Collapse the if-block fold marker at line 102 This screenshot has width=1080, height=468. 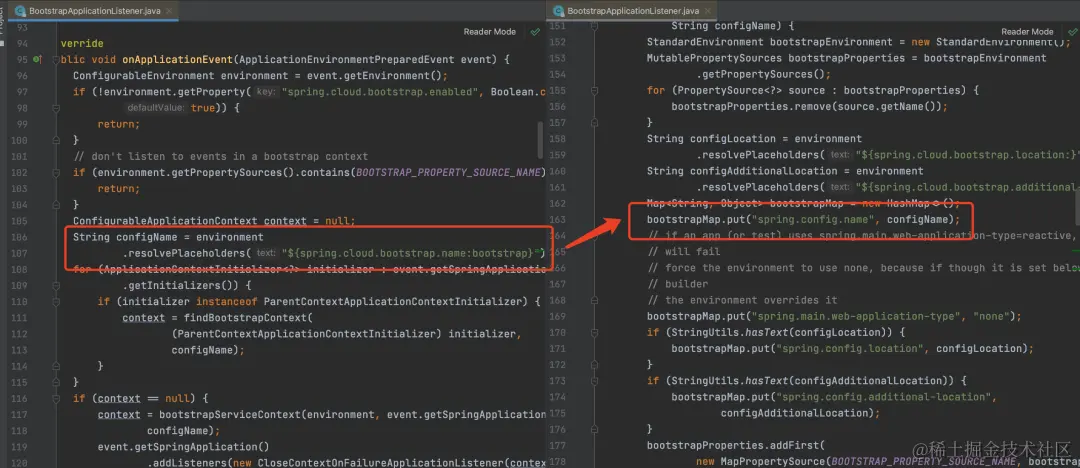pos(56,172)
